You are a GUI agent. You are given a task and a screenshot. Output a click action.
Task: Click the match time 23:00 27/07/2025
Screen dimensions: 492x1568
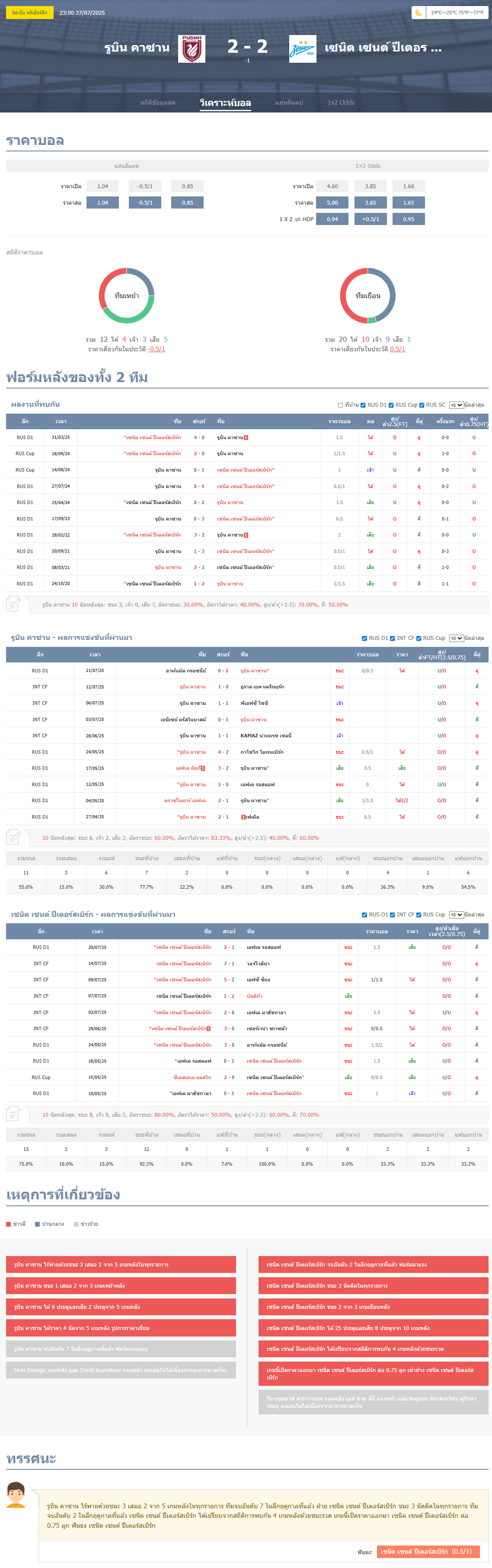pos(82,12)
